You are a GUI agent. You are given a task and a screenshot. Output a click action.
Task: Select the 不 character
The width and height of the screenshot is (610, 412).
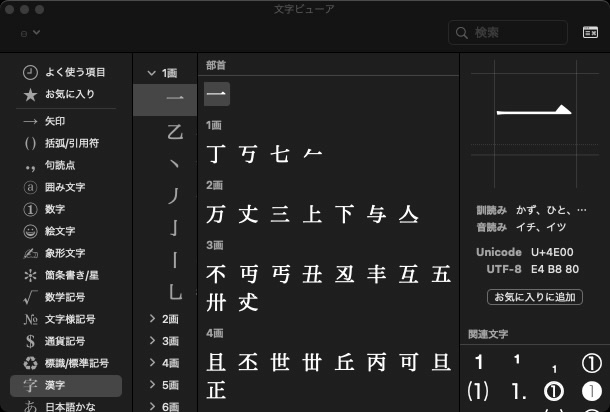point(216,274)
